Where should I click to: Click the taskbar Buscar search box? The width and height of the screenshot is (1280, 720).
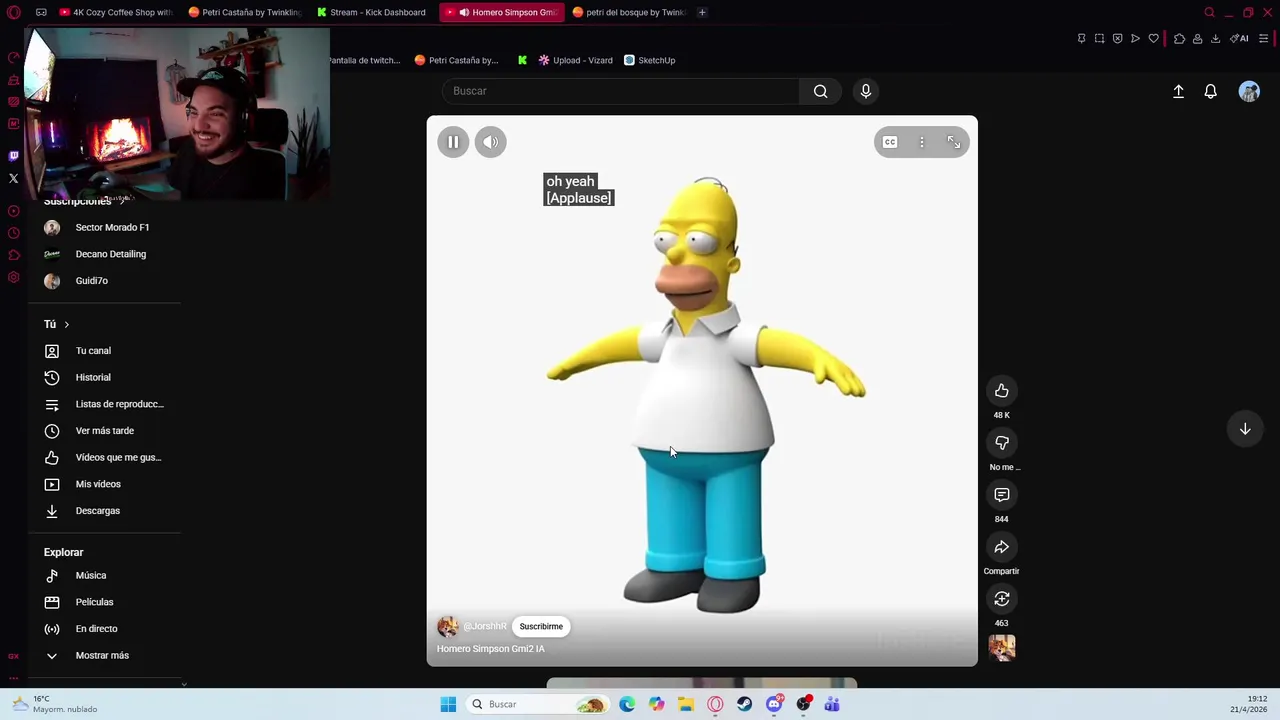[x=538, y=704]
